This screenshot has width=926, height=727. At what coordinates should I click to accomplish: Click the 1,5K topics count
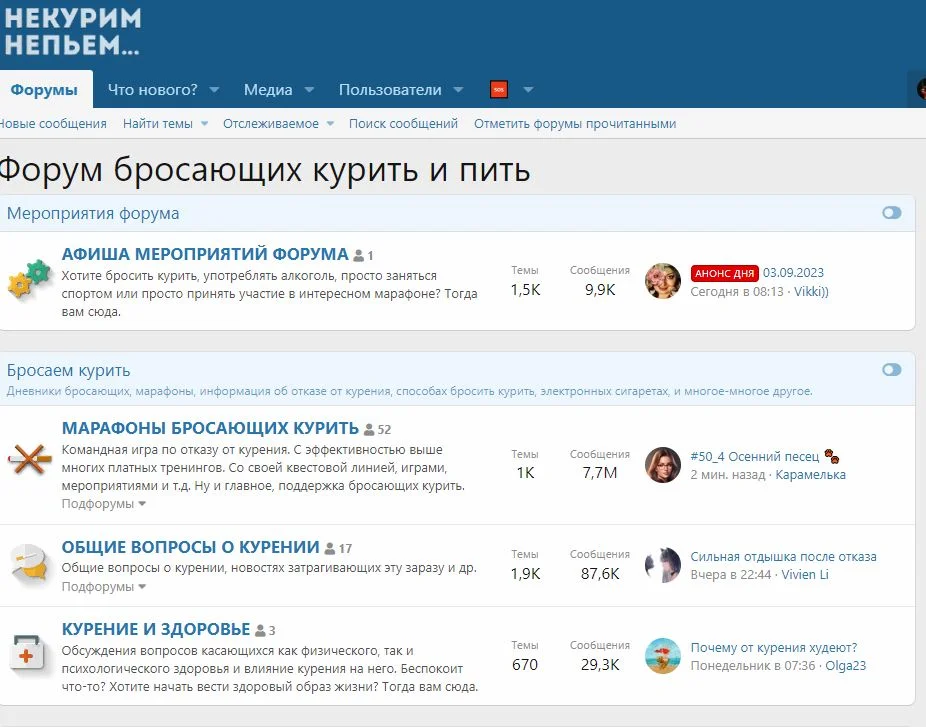525,289
